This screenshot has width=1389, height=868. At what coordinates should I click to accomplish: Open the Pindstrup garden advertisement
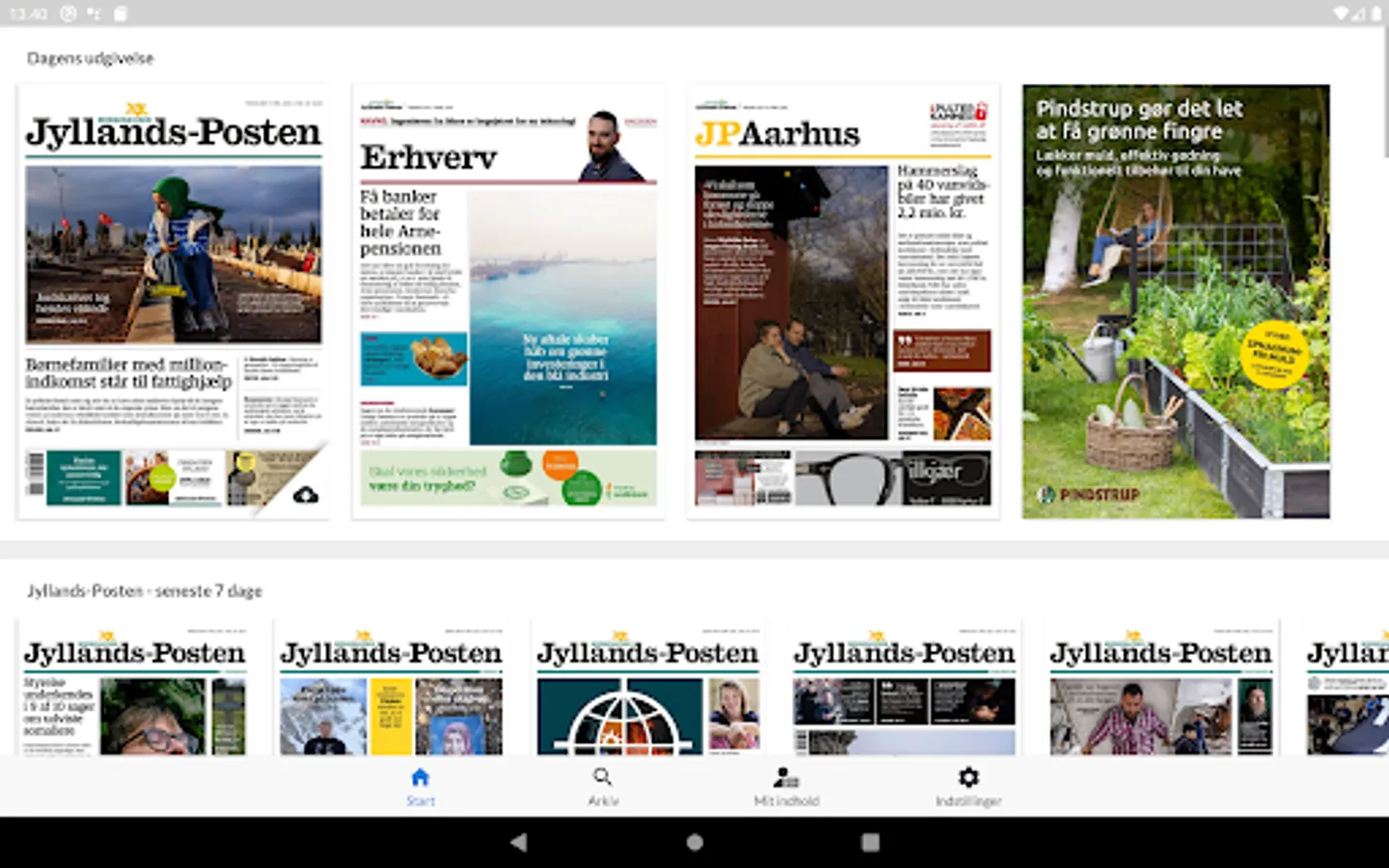click(1176, 302)
